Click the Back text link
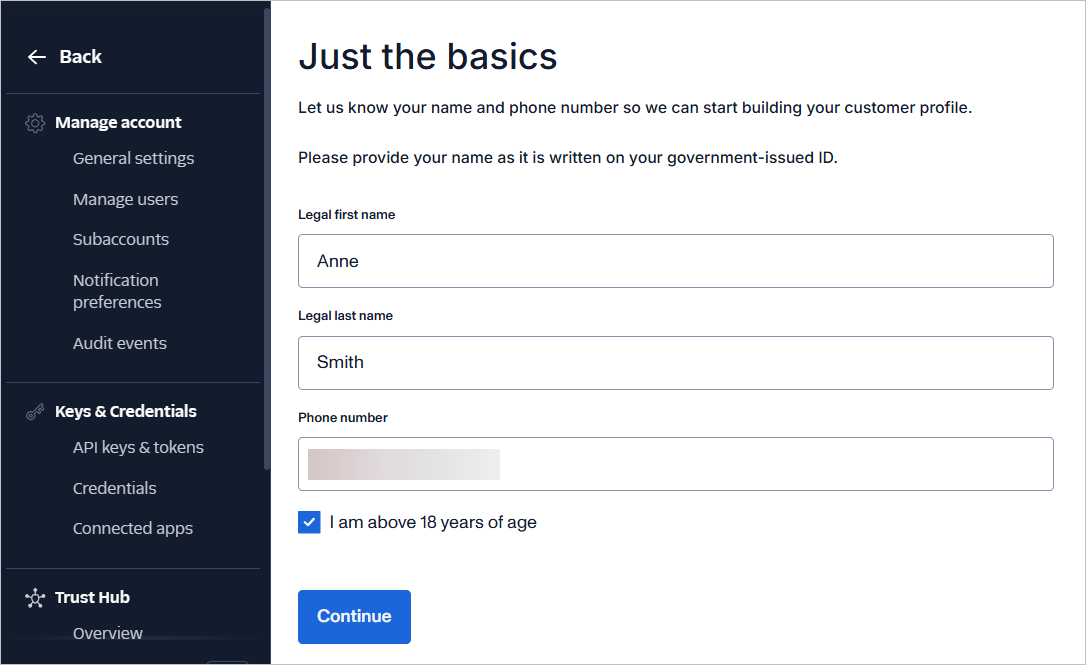Image resolution: width=1086 pixels, height=665 pixels. pyautogui.click(x=80, y=57)
